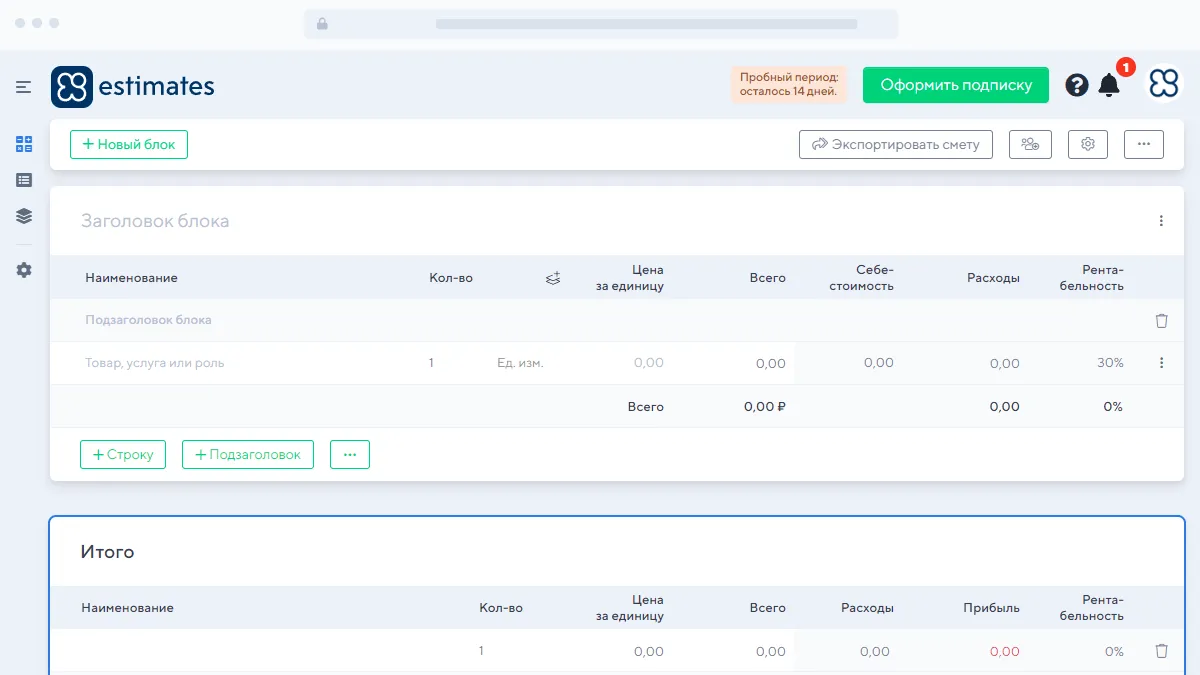Click Оформить подписку button
The height and width of the screenshot is (675, 1200).
[955, 85]
